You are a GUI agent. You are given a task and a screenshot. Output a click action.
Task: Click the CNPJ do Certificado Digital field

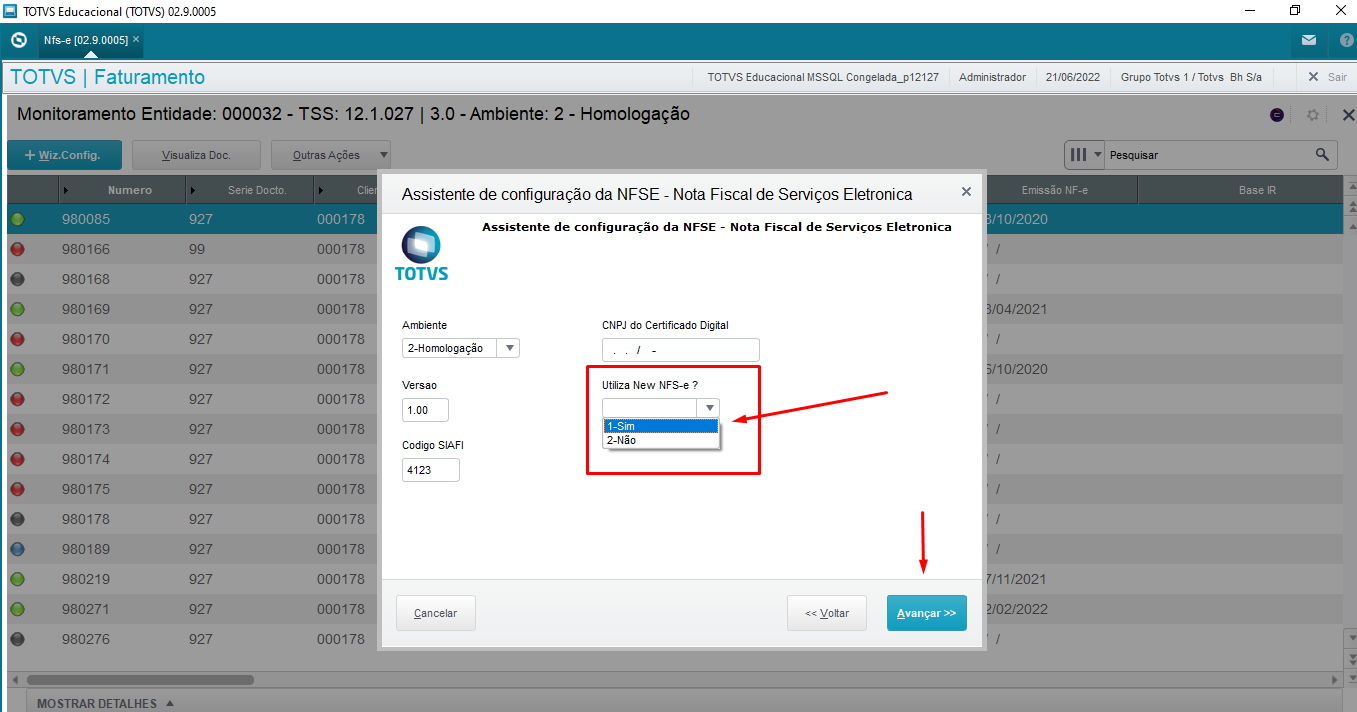pos(681,350)
